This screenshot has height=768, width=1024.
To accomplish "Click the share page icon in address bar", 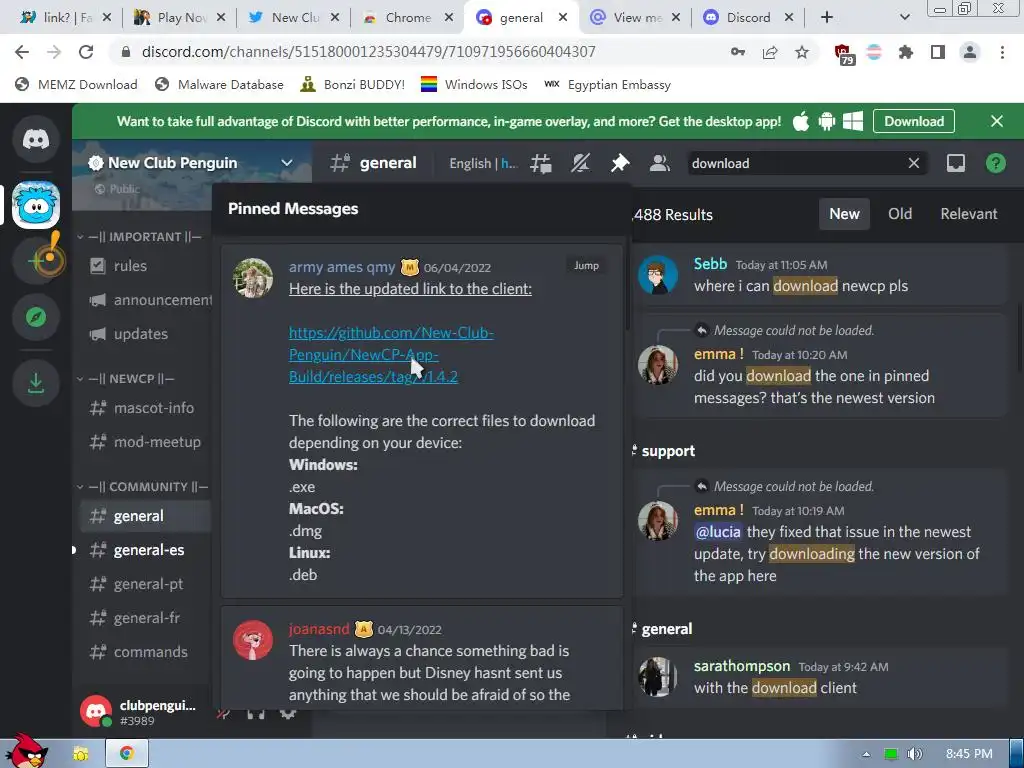I will coord(770,52).
